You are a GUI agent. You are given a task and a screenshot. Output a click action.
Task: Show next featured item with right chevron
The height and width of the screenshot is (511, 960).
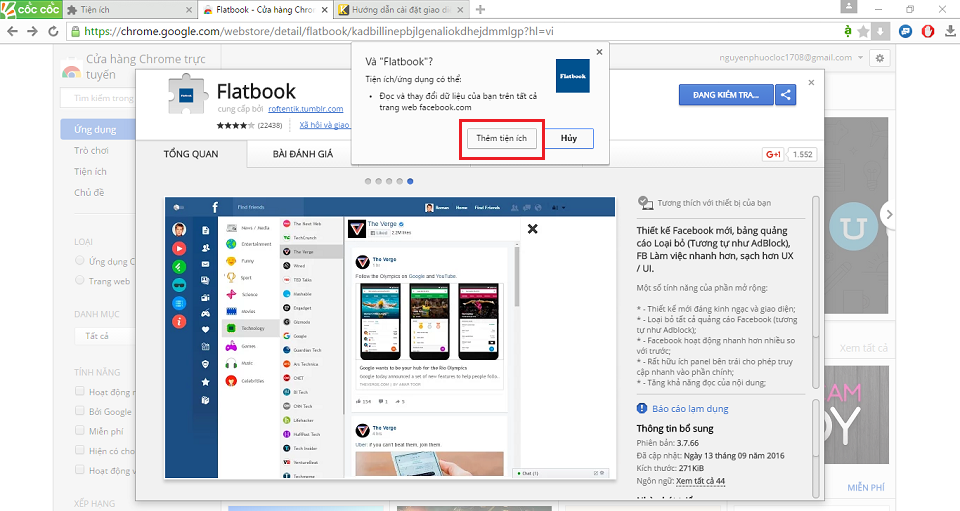coord(889,214)
